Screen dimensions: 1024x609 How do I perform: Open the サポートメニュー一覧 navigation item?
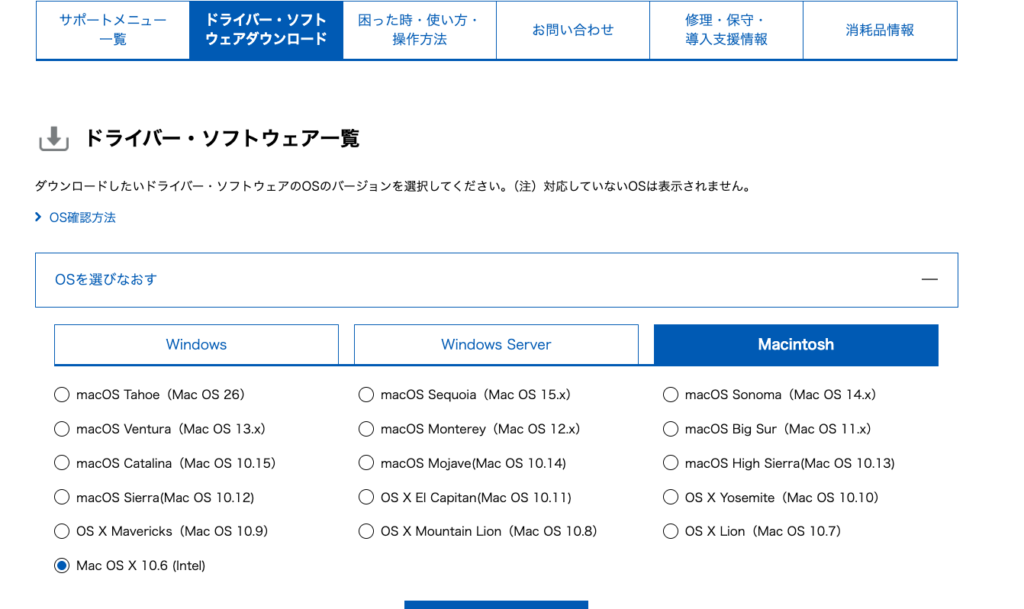coord(113,30)
